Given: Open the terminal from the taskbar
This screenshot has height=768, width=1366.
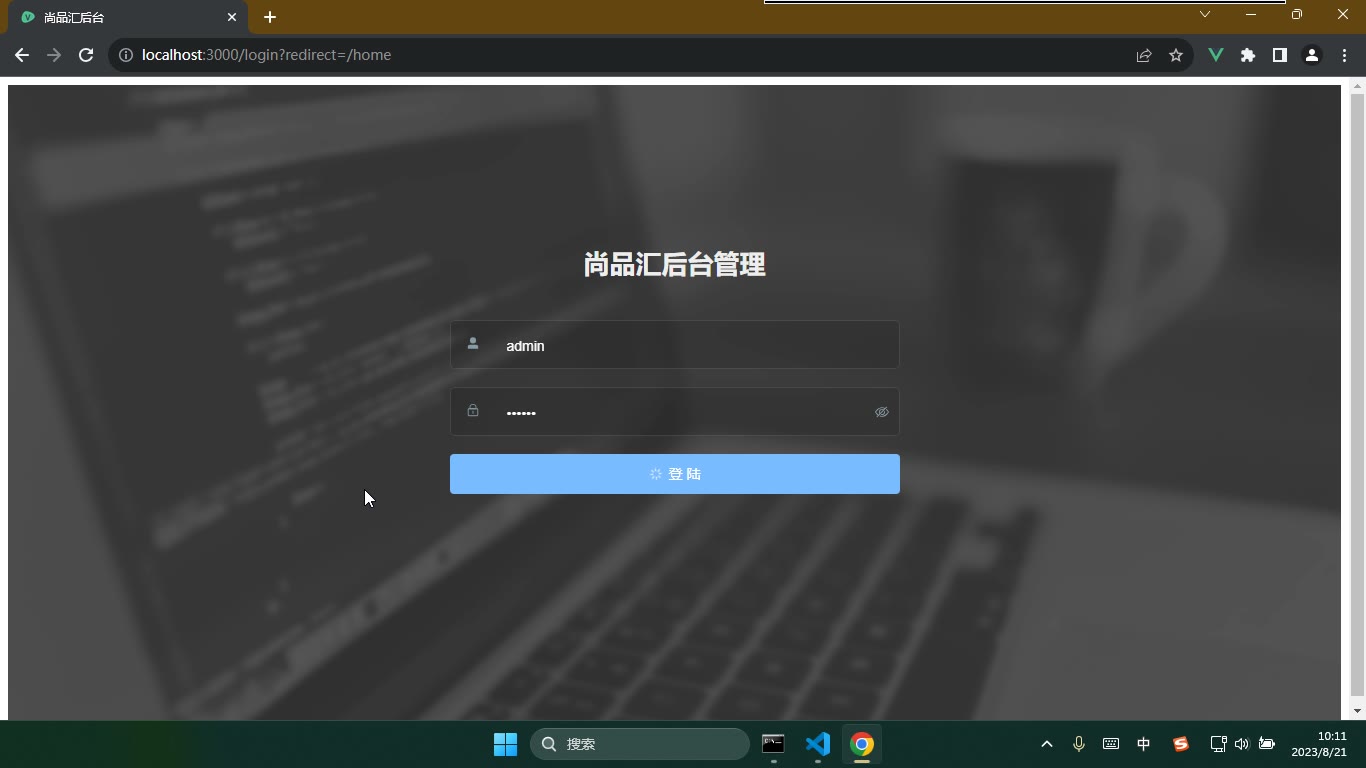Looking at the screenshot, I should (x=773, y=744).
